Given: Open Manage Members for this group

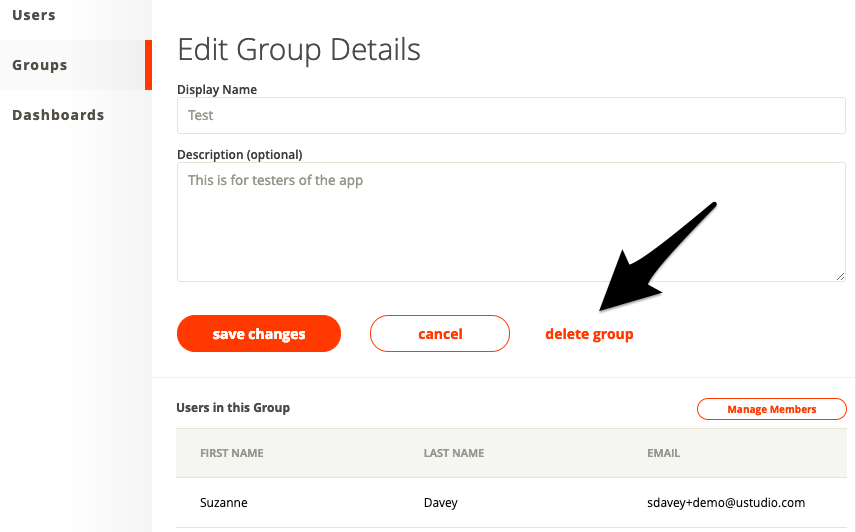Looking at the screenshot, I should point(771,409).
